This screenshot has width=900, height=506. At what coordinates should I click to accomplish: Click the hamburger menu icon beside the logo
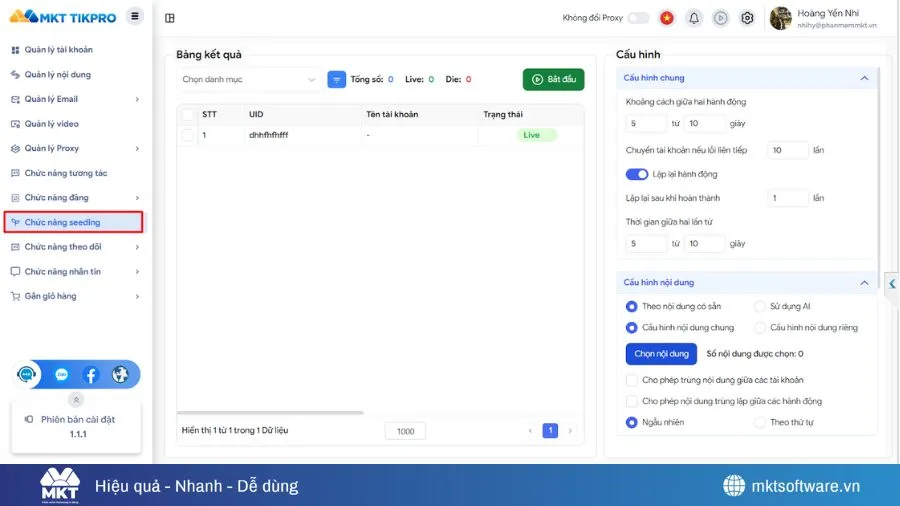tap(135, 16)
